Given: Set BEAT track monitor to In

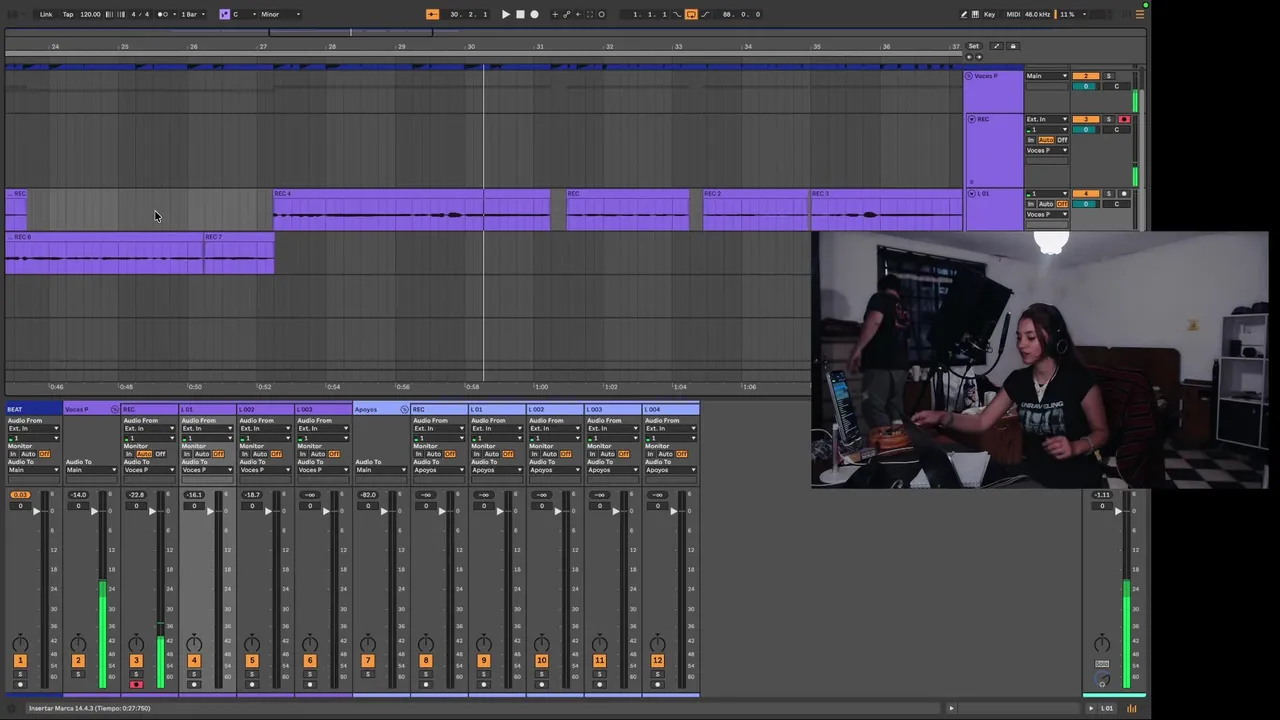Looking at the screenshot, I should pos(13,454).
